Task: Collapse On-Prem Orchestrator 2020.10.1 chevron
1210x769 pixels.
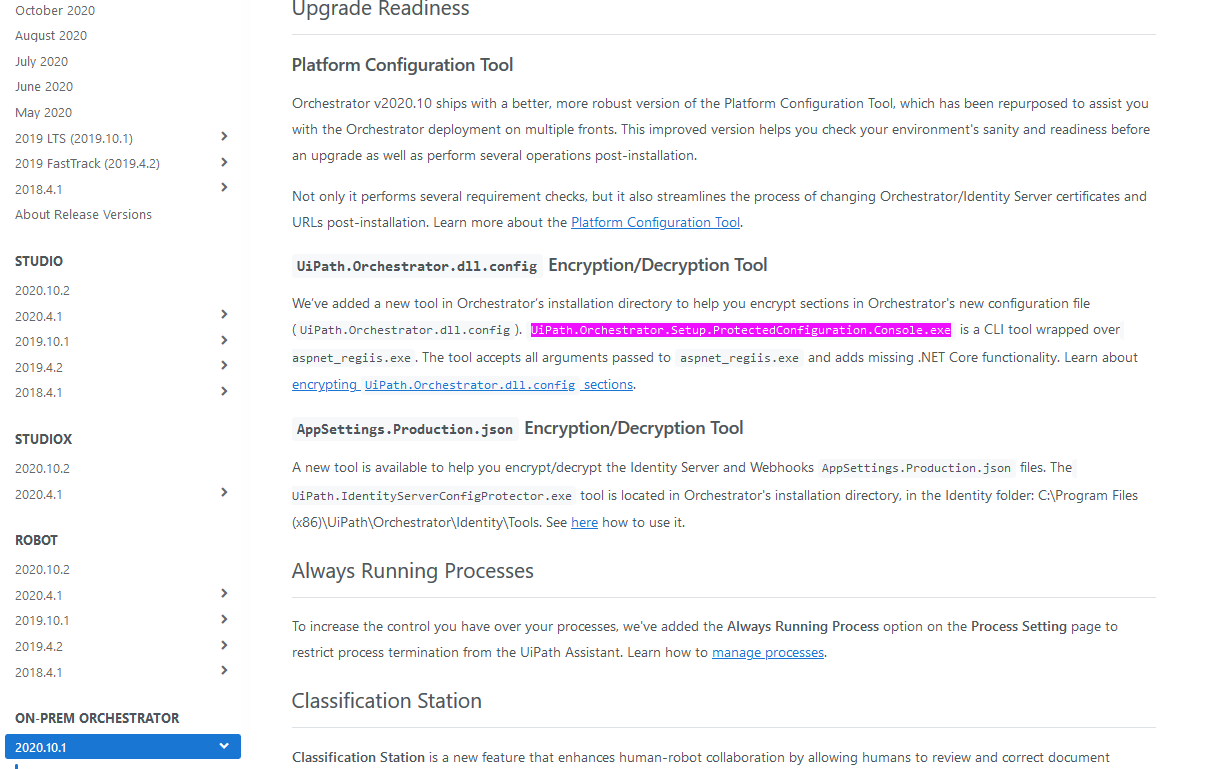Action: click(224, 746)
